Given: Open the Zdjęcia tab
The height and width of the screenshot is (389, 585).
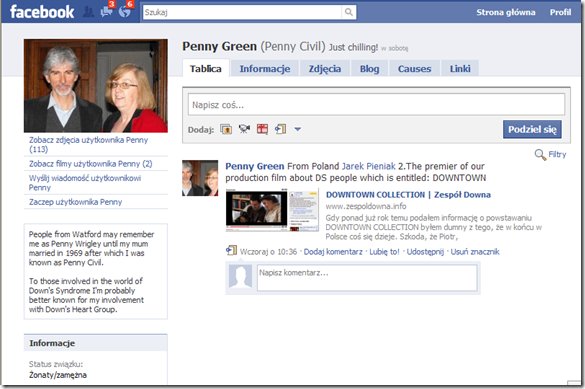Looking at the screenshot, I should (325, 69).
